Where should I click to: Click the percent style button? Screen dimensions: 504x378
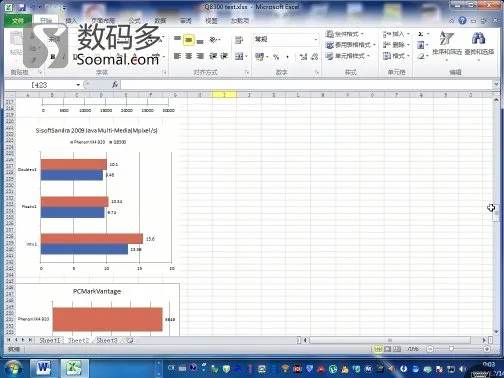[x=276, y=57]
